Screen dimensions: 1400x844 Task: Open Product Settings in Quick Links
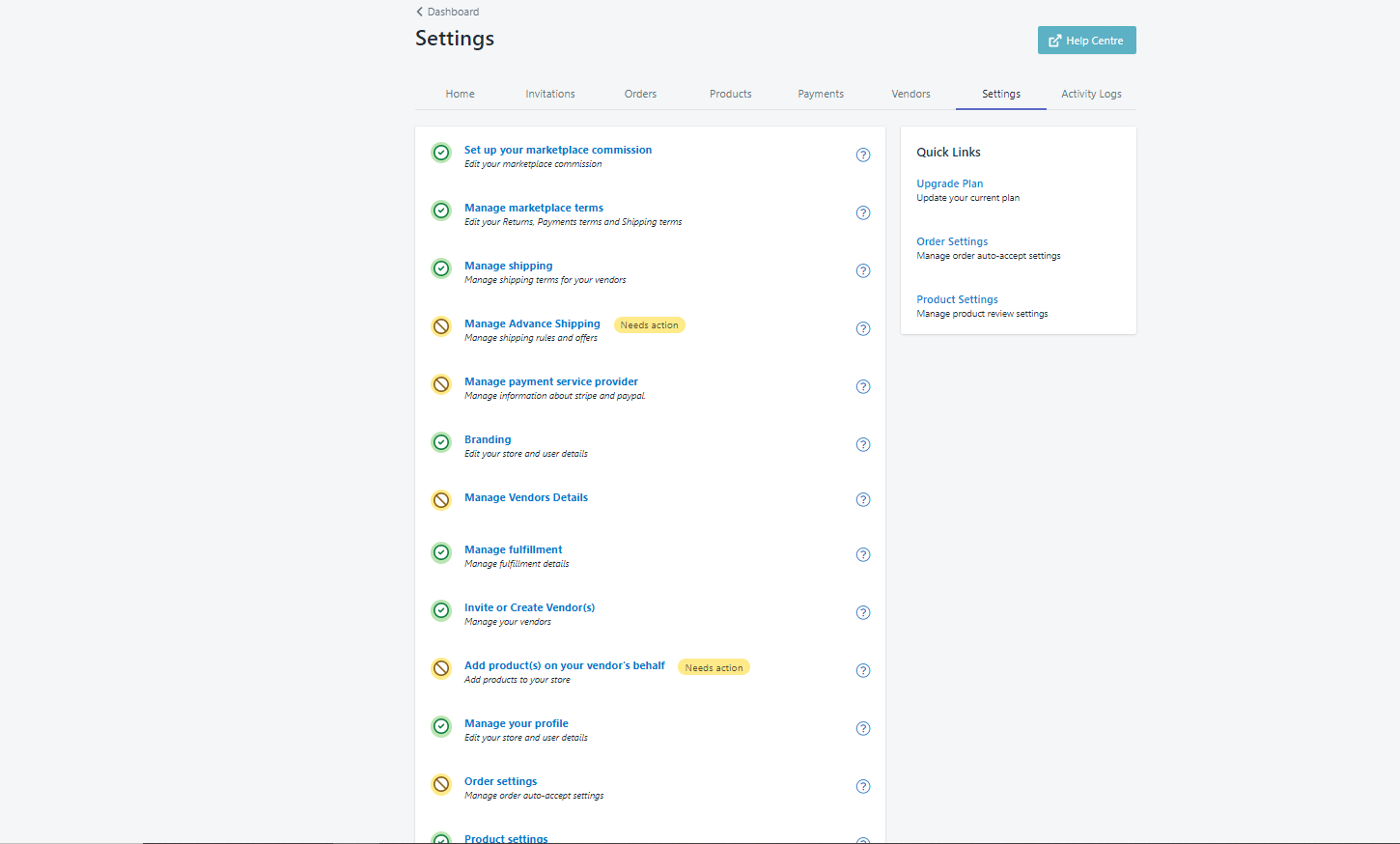click(957, 299)
